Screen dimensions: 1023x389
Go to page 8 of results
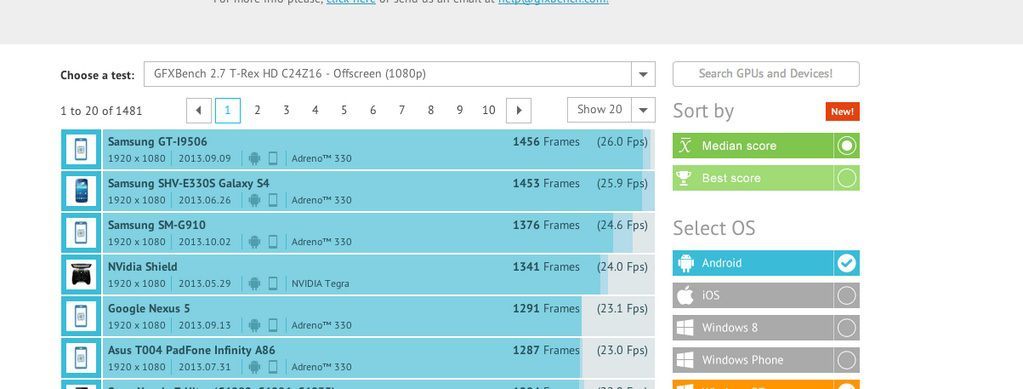click(431, 110)
